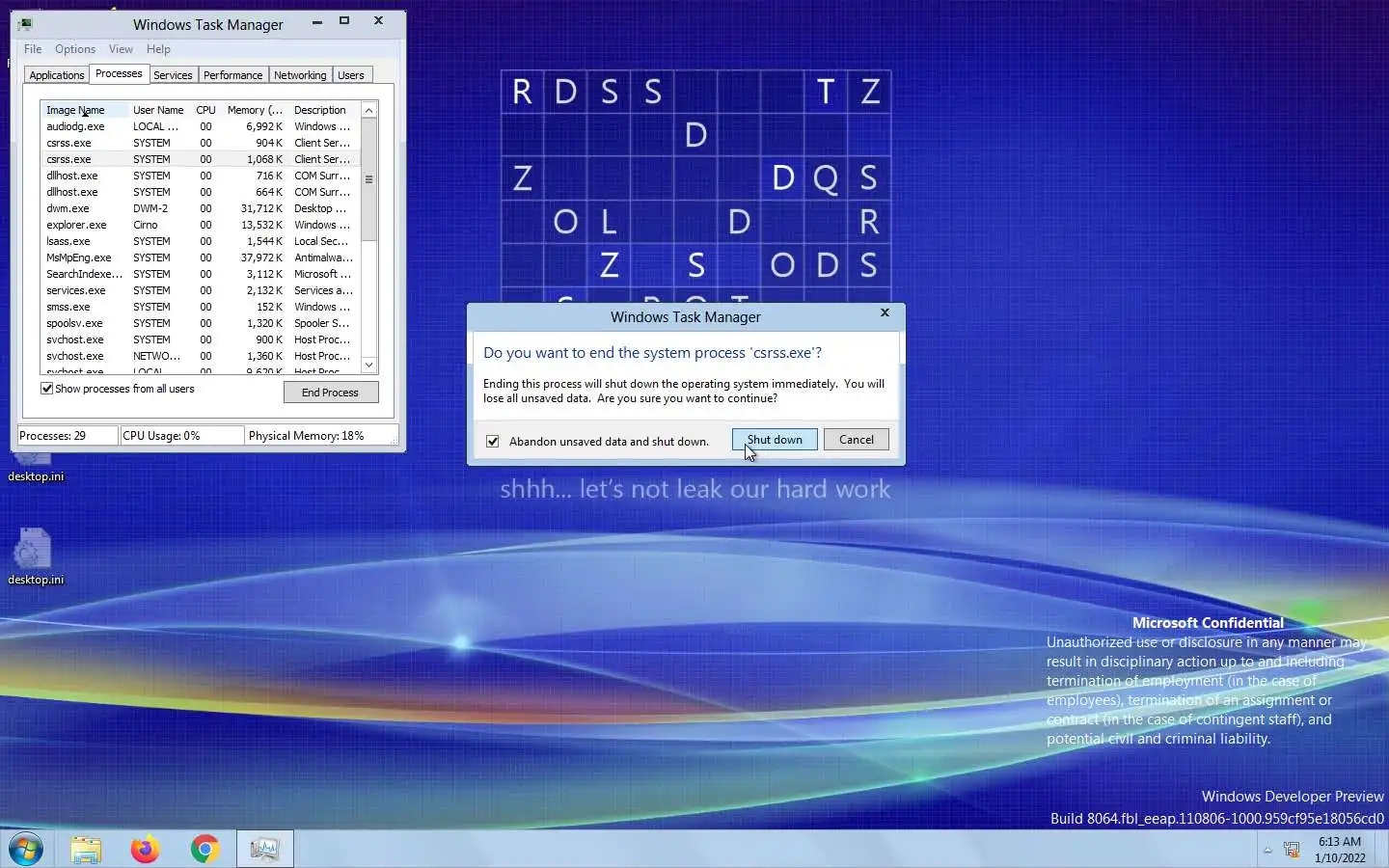Select the csrss.exe row using 1,068 K
The height and width of the screenshot is (868, 1389).
201,159
